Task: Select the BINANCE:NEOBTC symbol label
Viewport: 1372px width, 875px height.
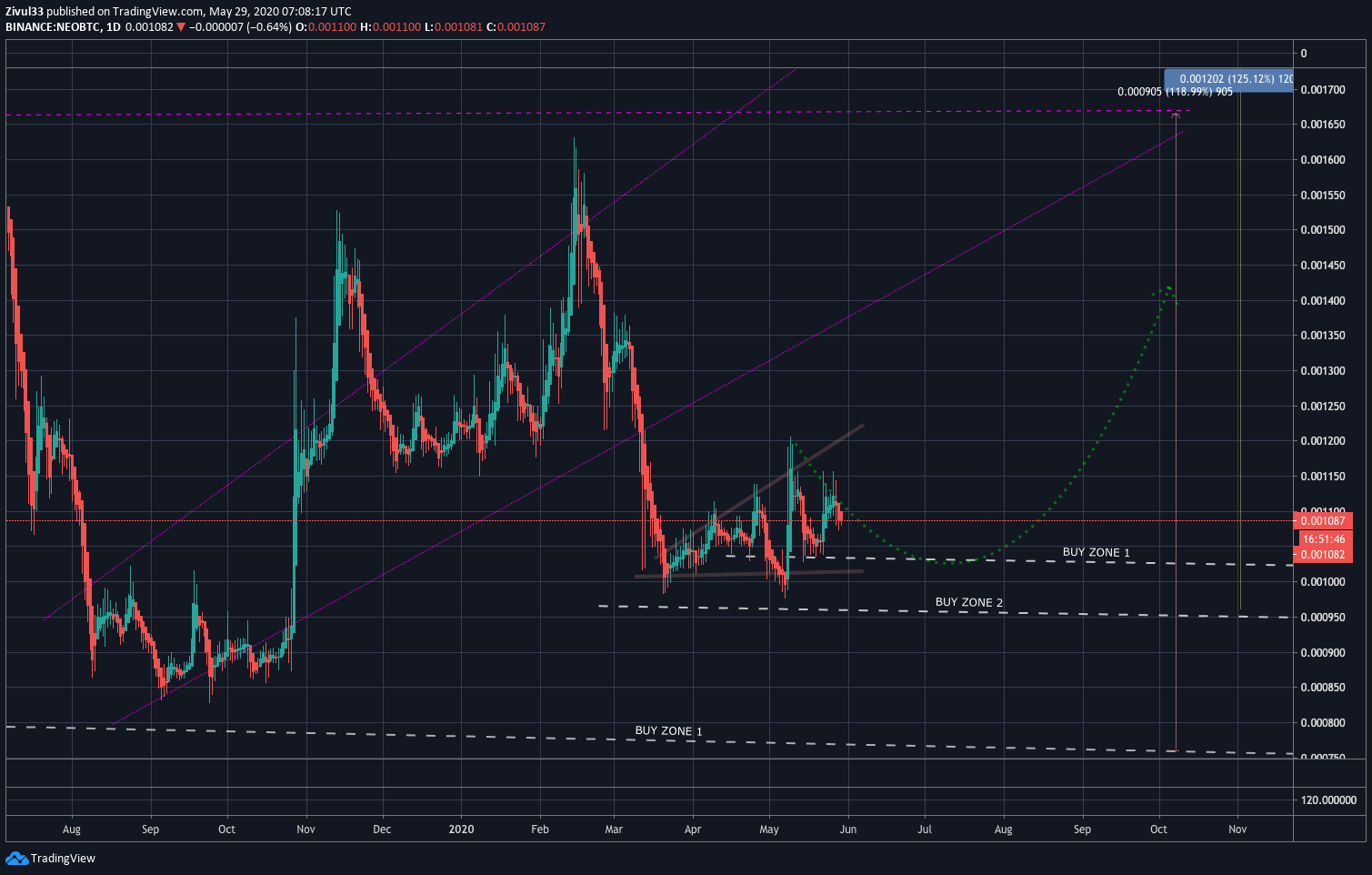Action: tap(53, 27)
